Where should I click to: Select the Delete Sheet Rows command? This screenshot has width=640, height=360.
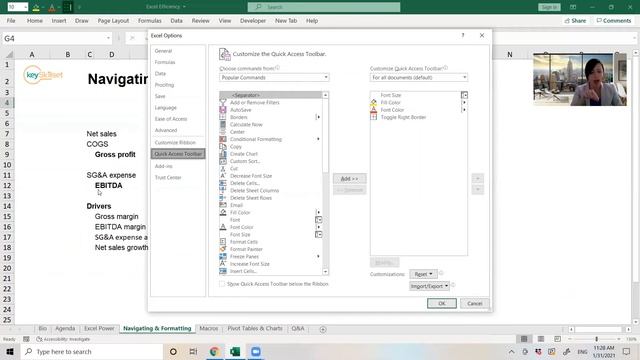[271, 198]
